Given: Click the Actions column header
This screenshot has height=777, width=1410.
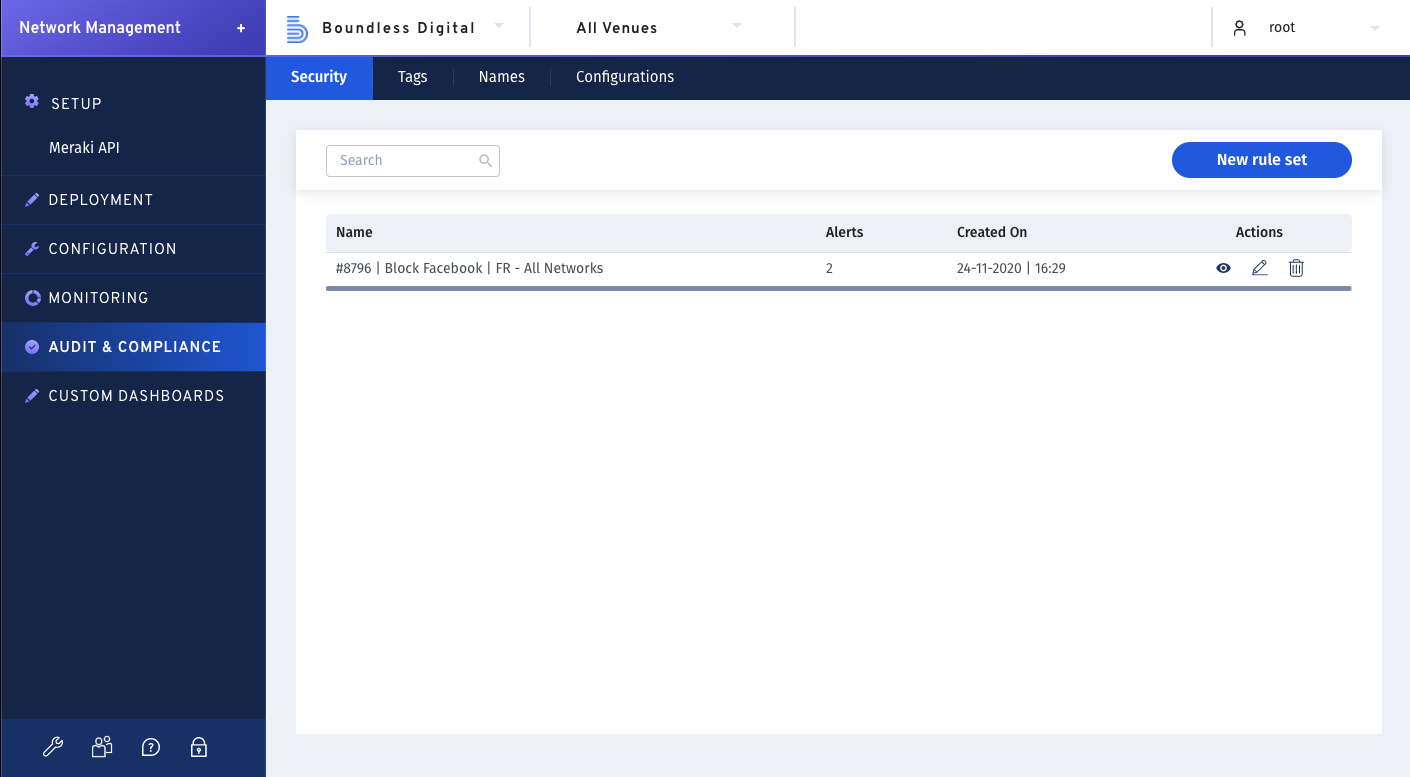Looking at the screenshot, I should (1259, 232).
